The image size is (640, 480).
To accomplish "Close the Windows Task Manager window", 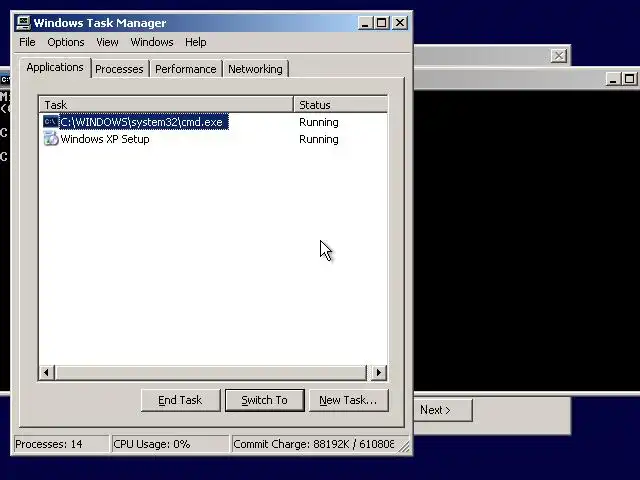I will pyautogui.click(x=400, y=23).
